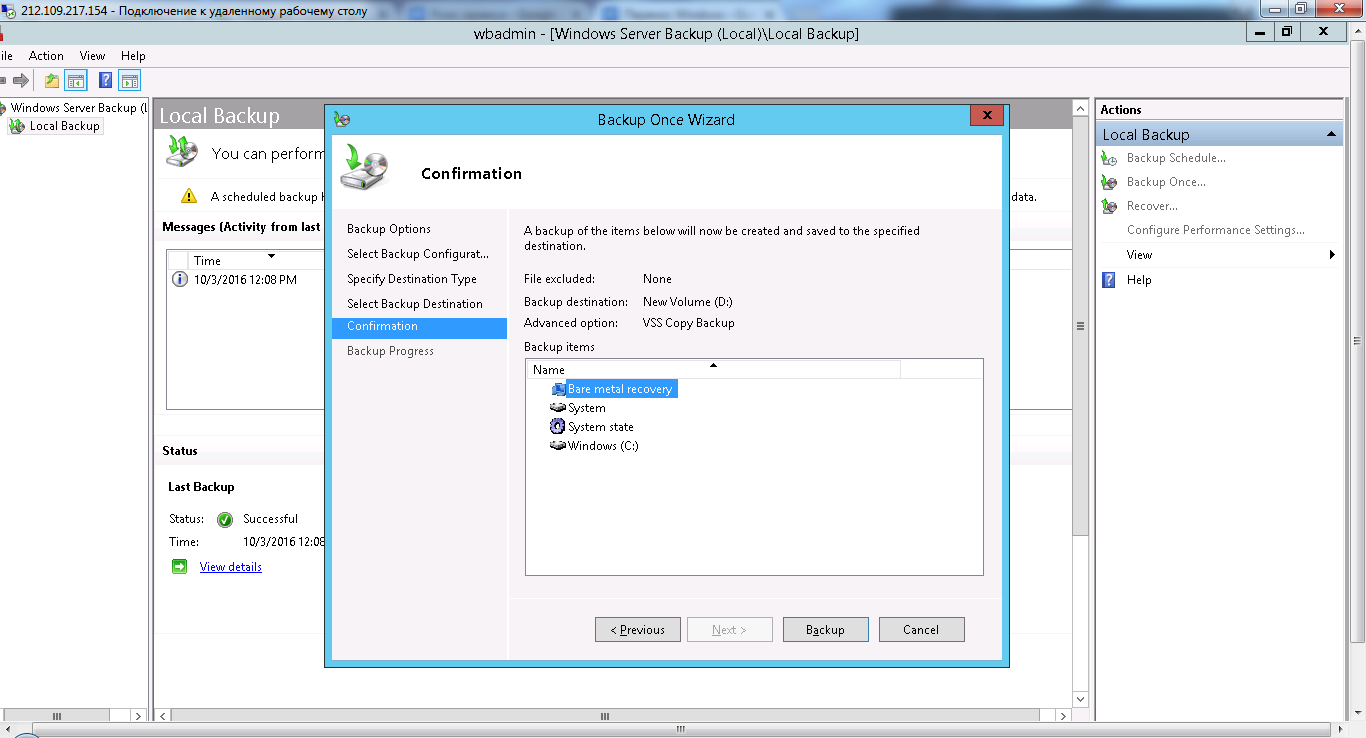Open the View menu in menu bar
The width and height of the screenshot is (1366, 738).
coord(92,56)
